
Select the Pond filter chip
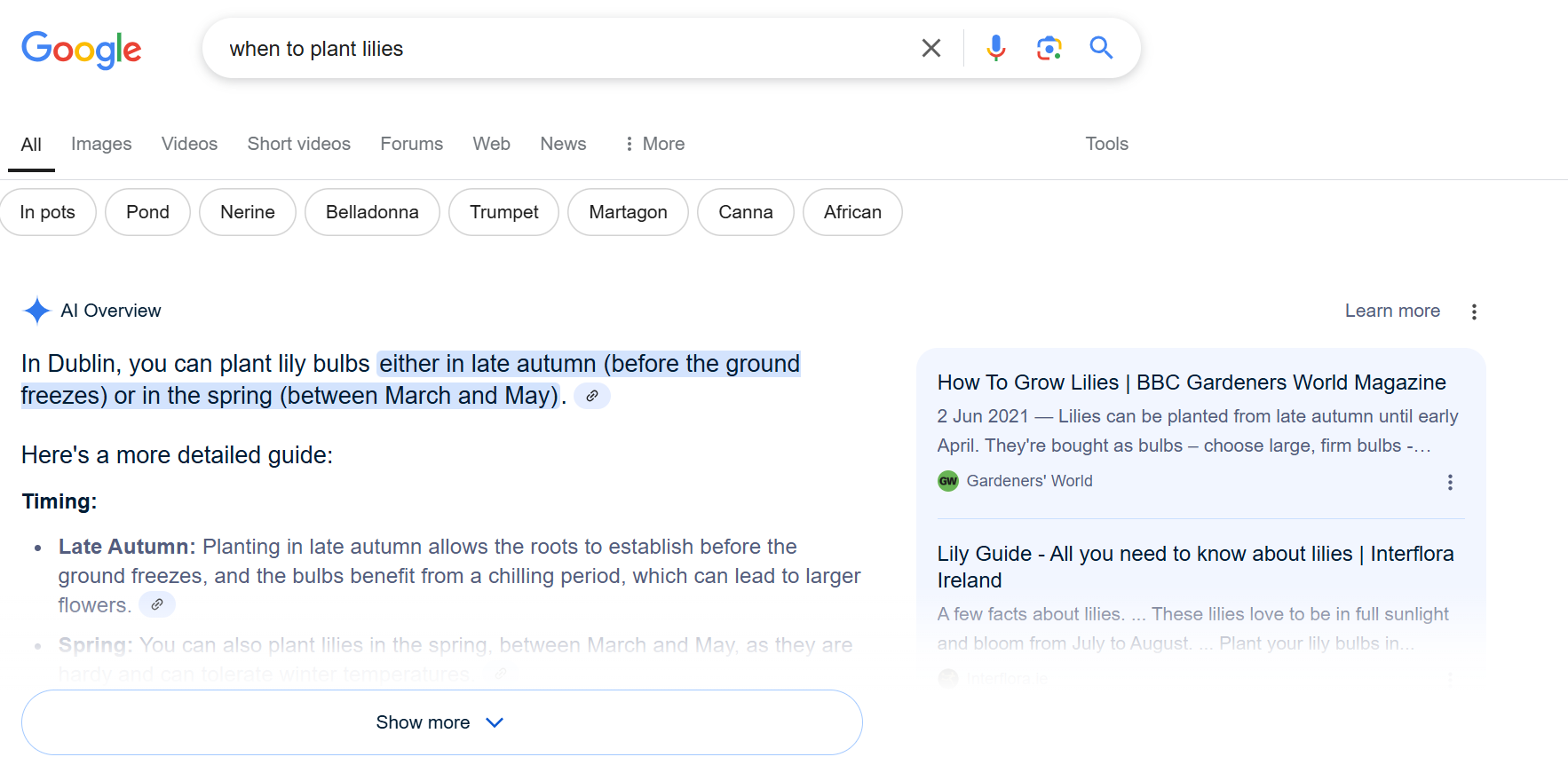147,212
